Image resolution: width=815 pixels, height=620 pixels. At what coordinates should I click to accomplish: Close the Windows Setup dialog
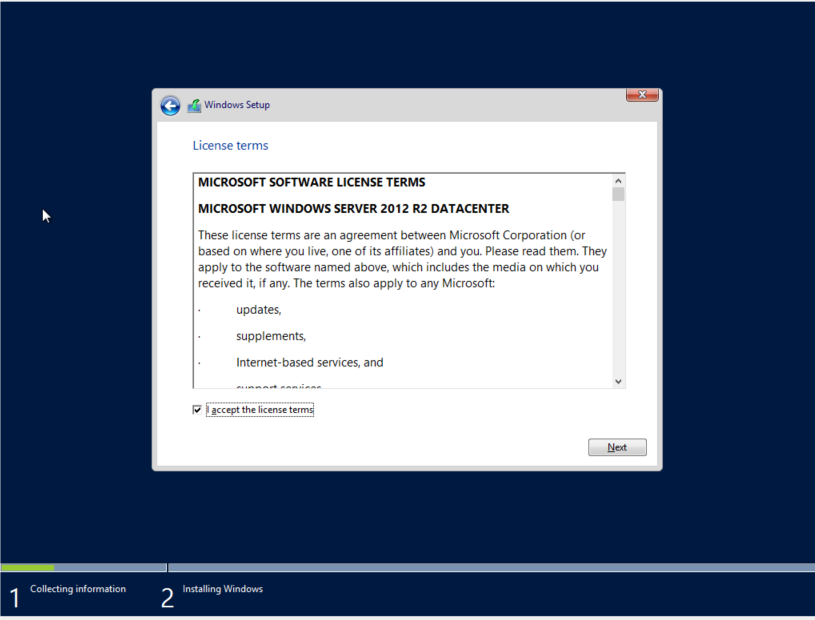(641, 95)
